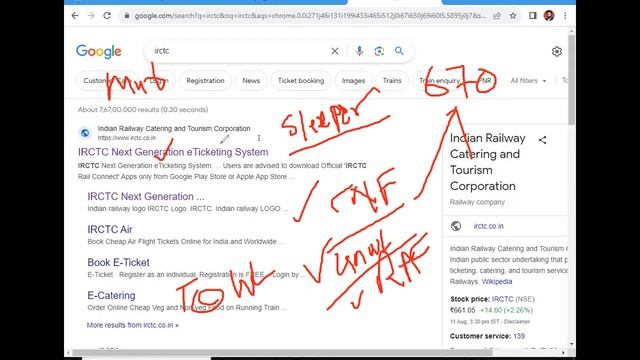
Task: Go forward using the browser arrow
Action: pyautogui.click(x=91, y=16)
